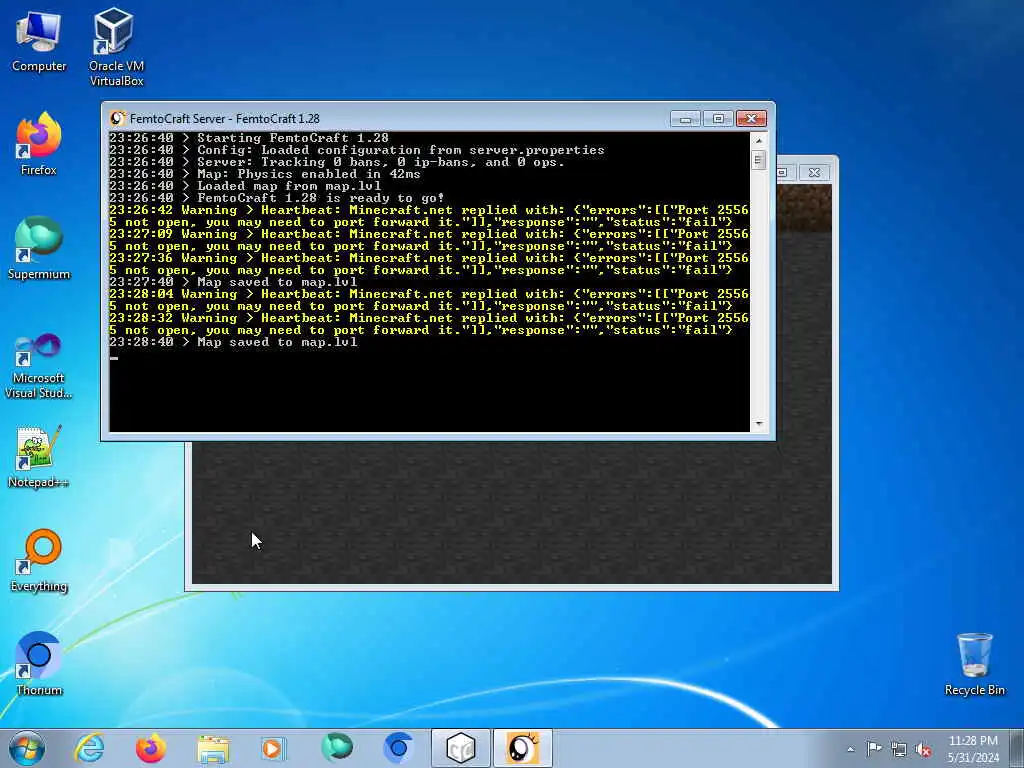This screenshot has height=768, width=1024.
Task: Click the 23:26:42 heartbeat warning
Action: 428,216
